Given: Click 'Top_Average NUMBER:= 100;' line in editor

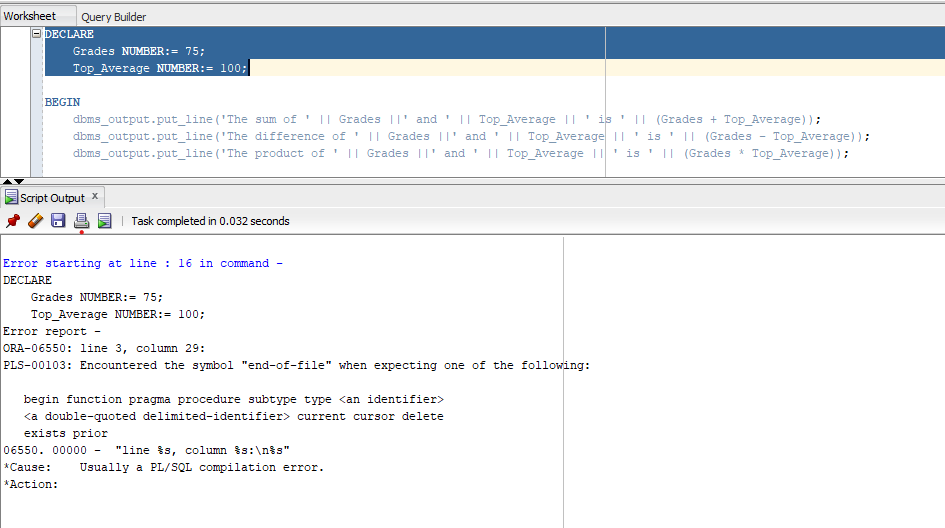Looking at the screenshot, I should [x=160, y=68].
